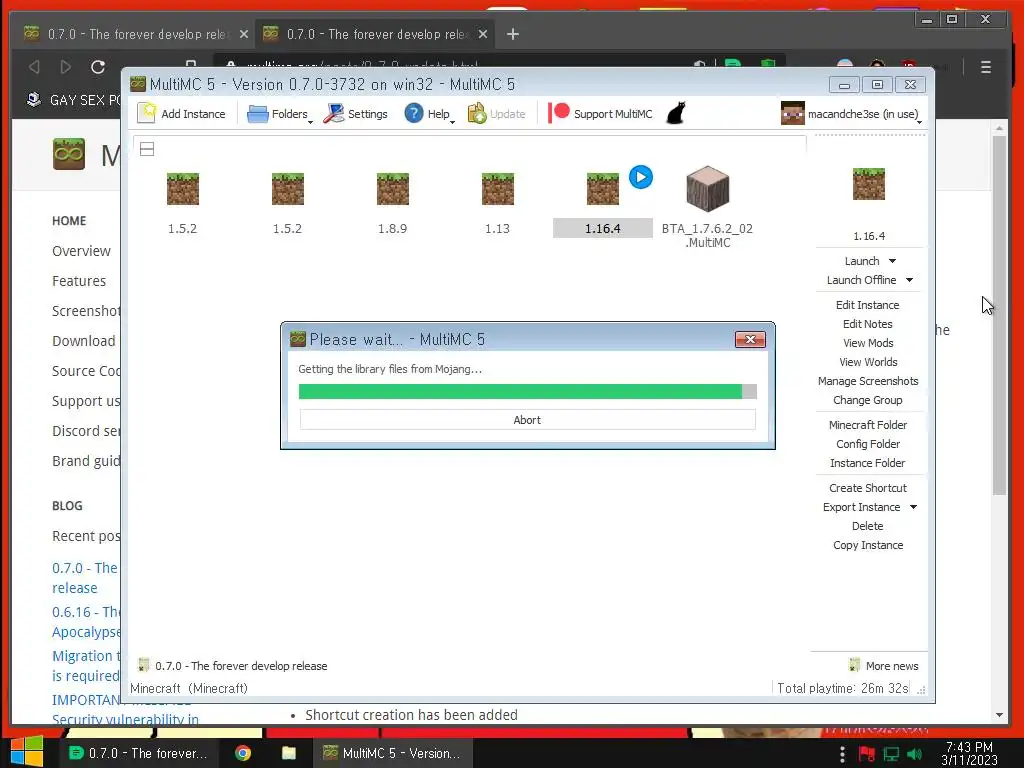
Task: Click the volume icon in system tray
Action: (x=915, y=754)
